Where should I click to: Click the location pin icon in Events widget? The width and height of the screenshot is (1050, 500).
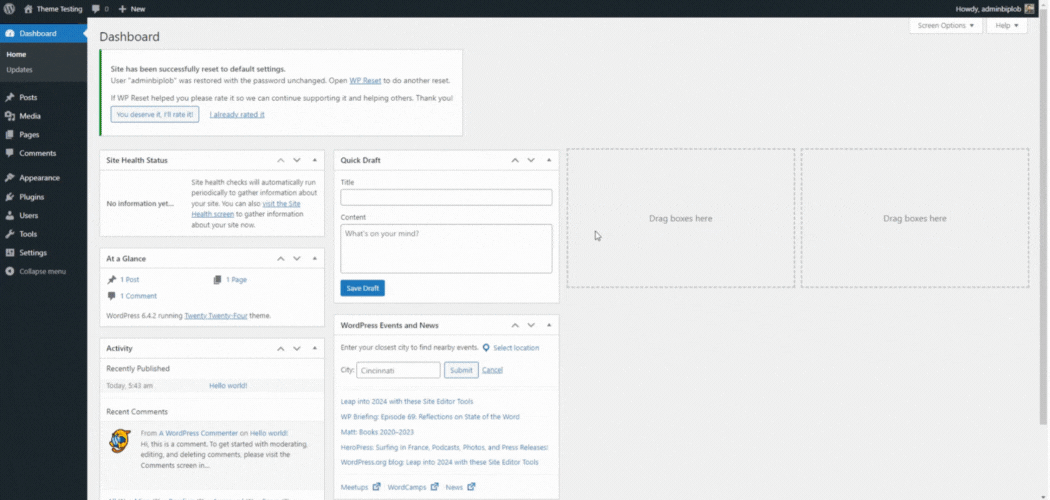click(x=486, y=348)
